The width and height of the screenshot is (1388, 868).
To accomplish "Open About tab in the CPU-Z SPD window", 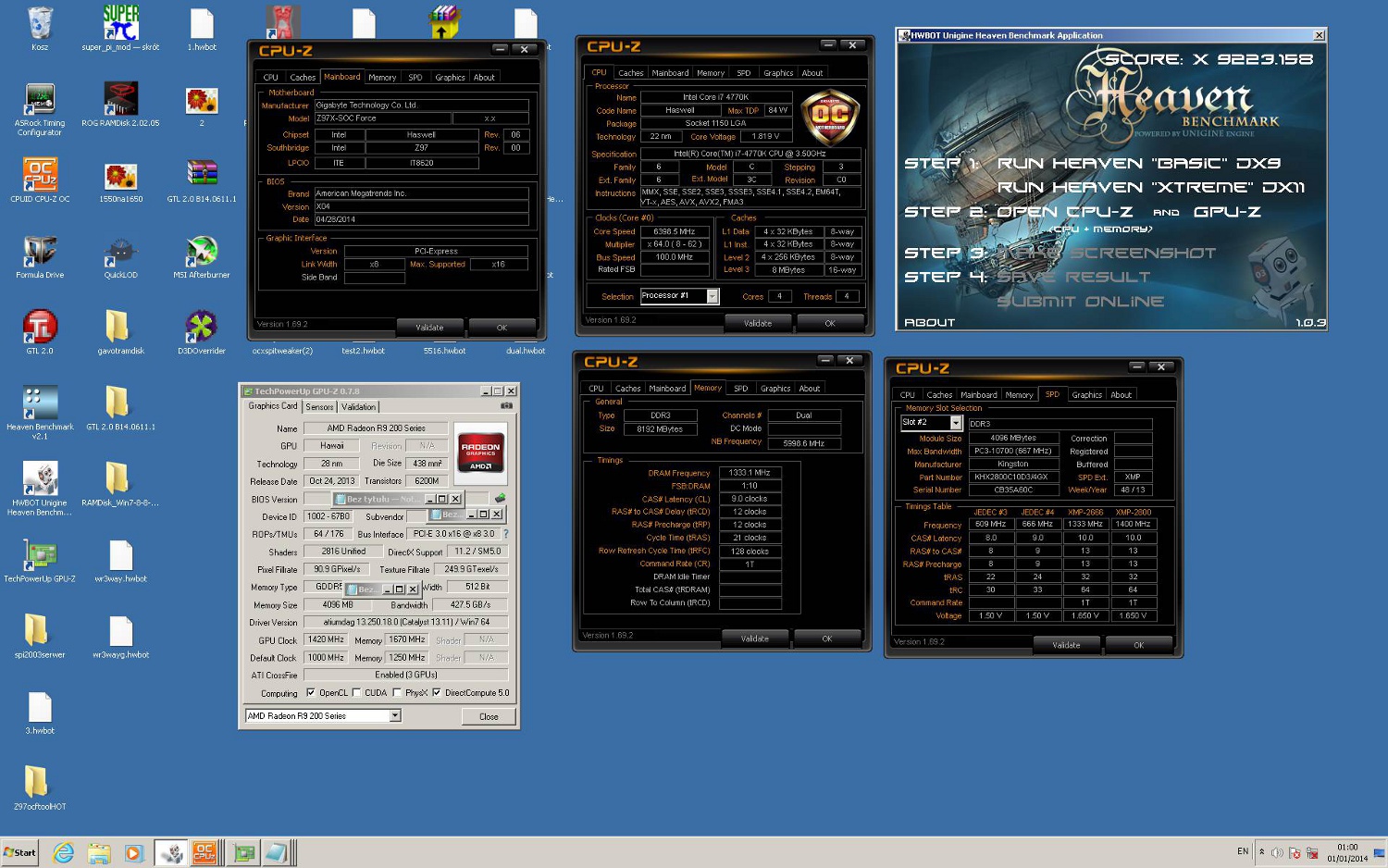I will click(x=1122, y=395).
